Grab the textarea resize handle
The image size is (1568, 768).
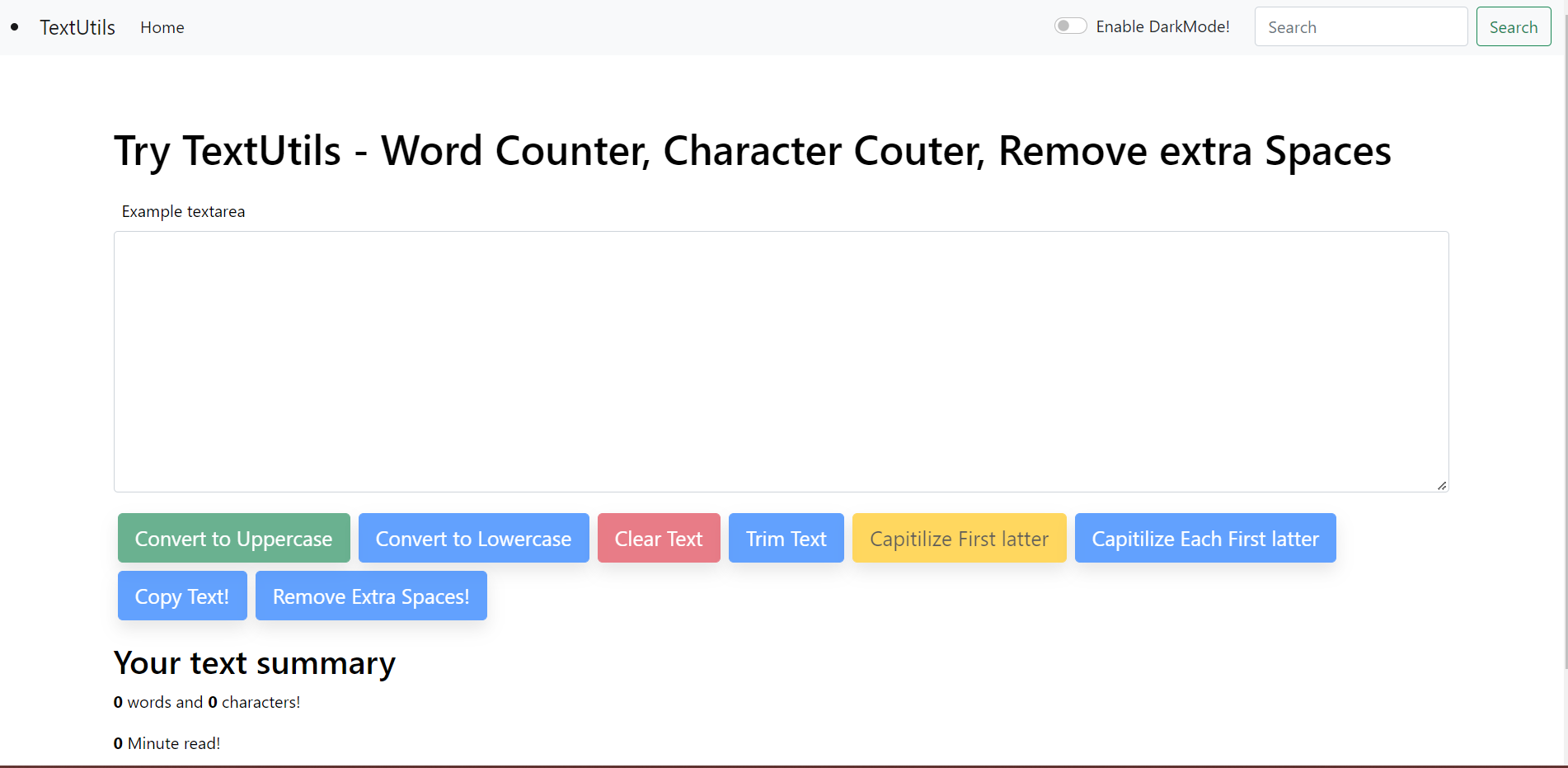pyautogui.click(x=1441, y=485)
